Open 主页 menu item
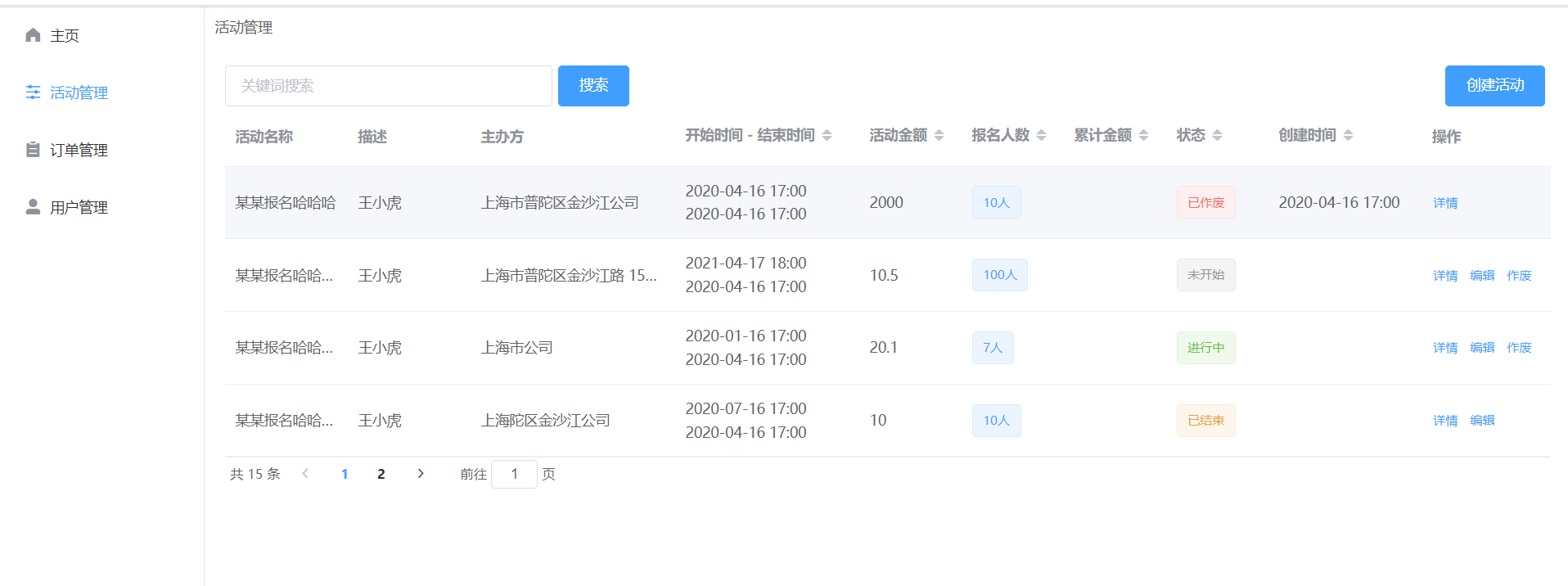 point(101,35)
